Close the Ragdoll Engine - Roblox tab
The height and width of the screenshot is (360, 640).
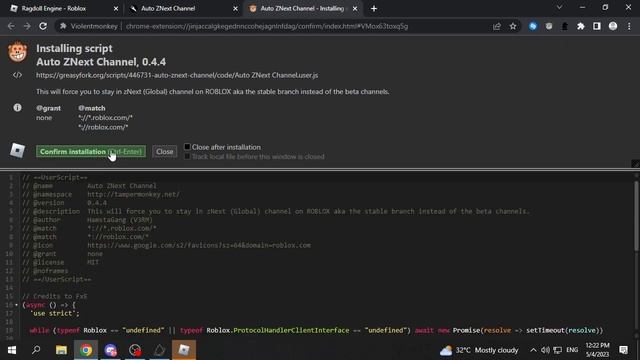point(116,9)
